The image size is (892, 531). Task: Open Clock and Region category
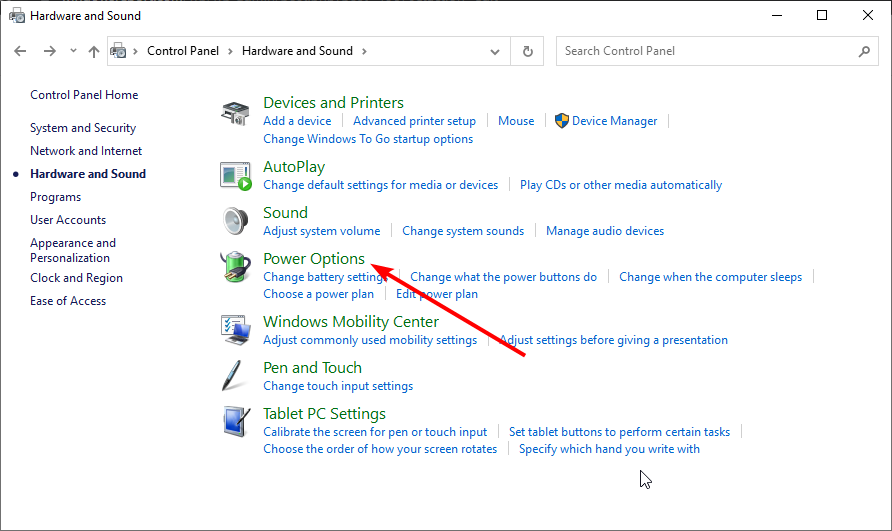coord(76,278)
